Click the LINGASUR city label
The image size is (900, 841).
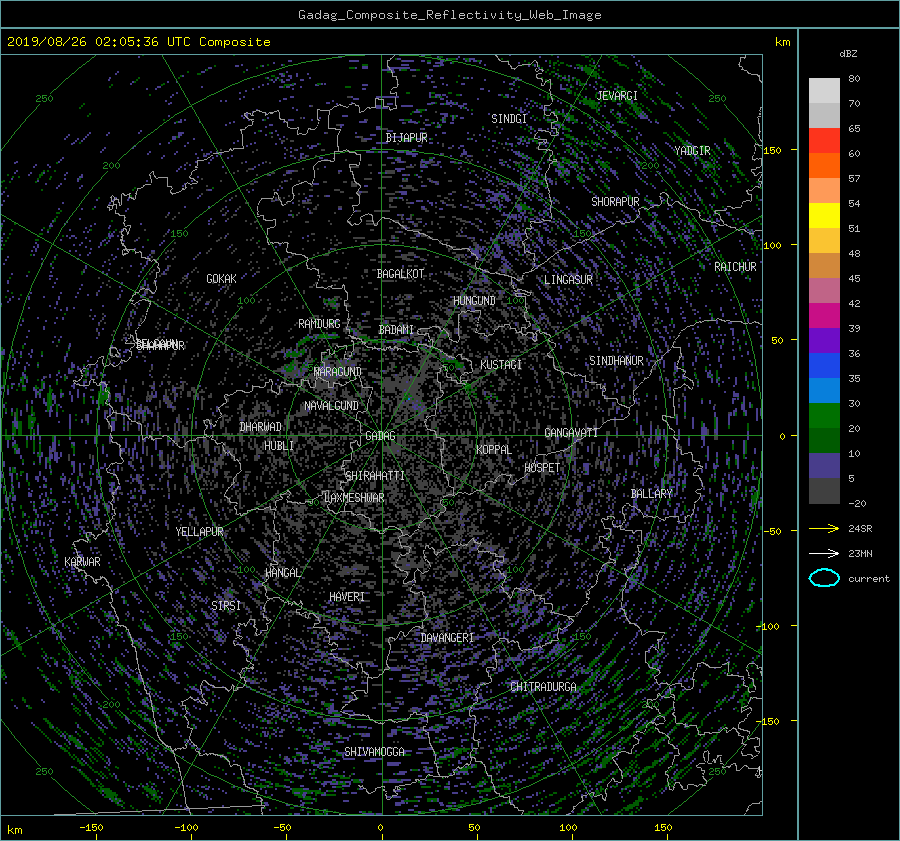coord(568,280)
